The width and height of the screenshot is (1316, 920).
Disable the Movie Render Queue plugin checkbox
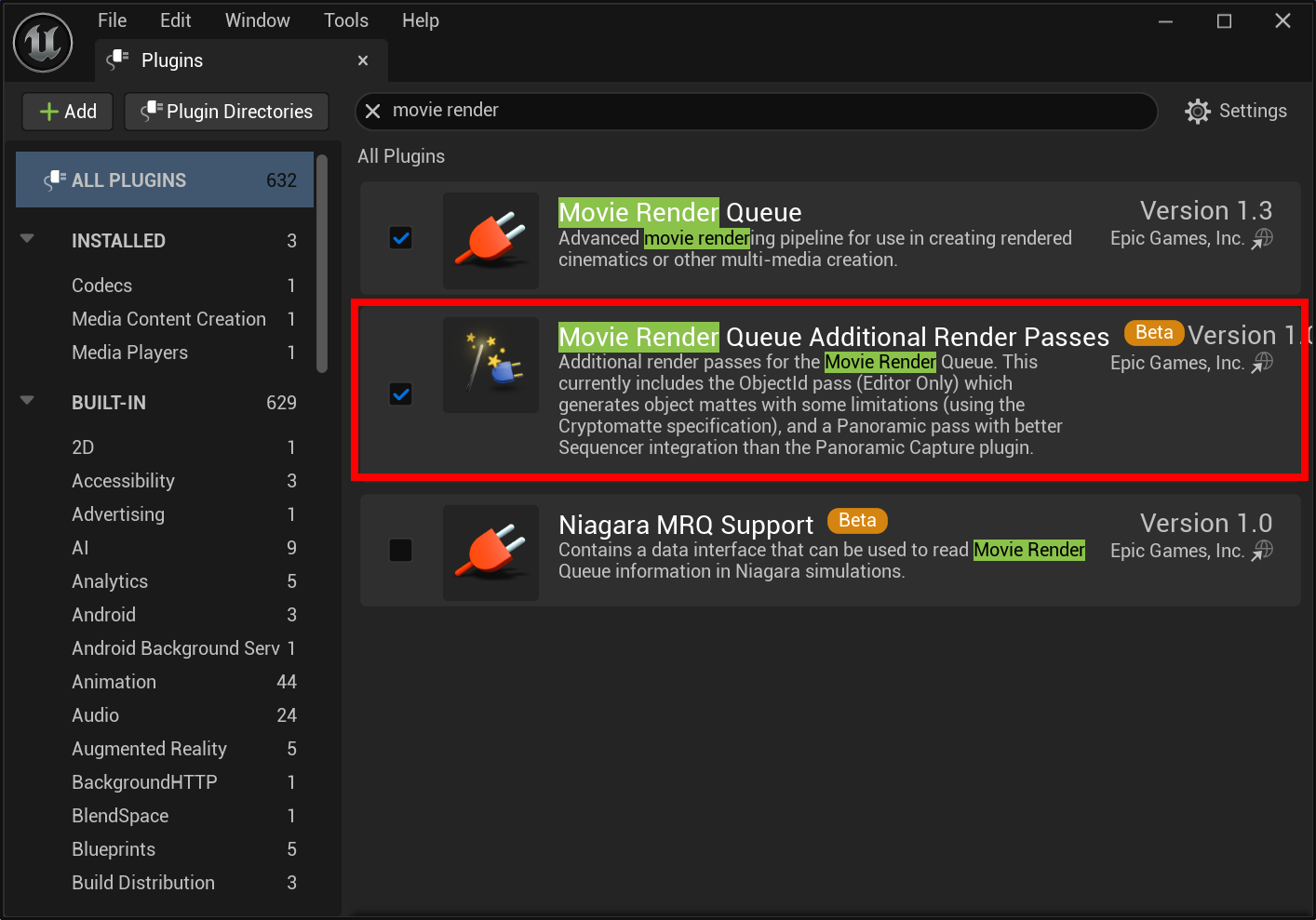[401, 238]
